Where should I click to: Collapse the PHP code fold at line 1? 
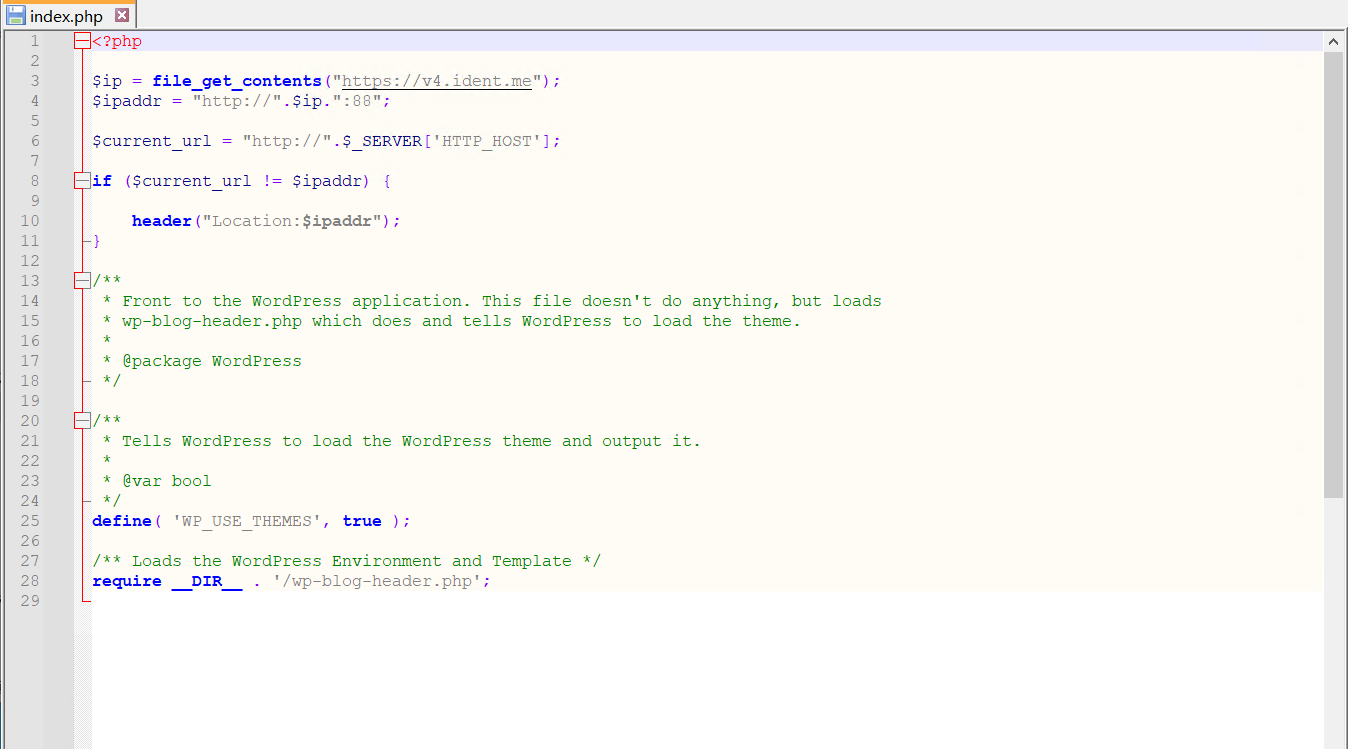coord(82,40)
